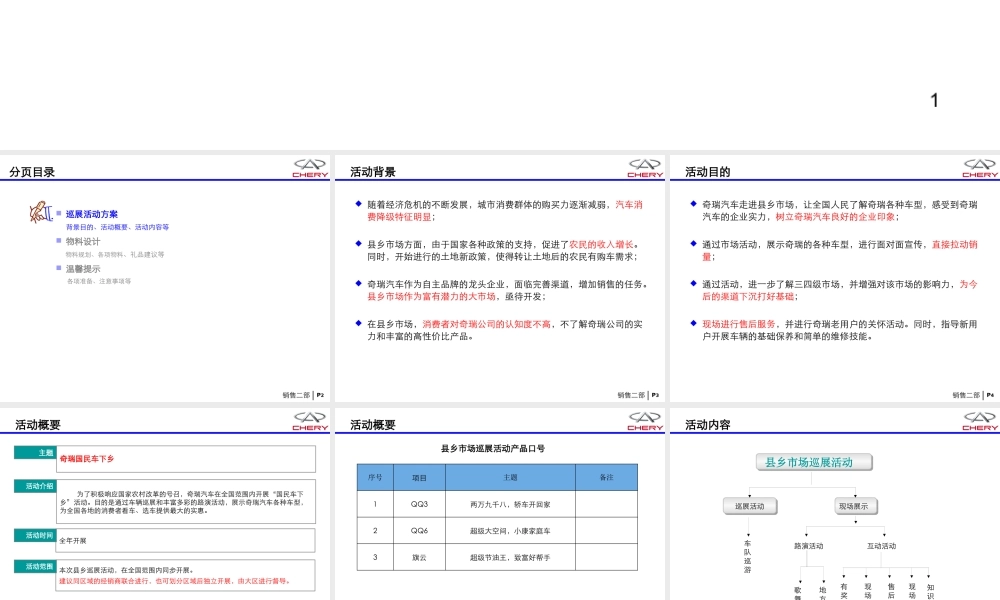
Task: Click the 活动背景 title text
Action: [x=373, y=172]
